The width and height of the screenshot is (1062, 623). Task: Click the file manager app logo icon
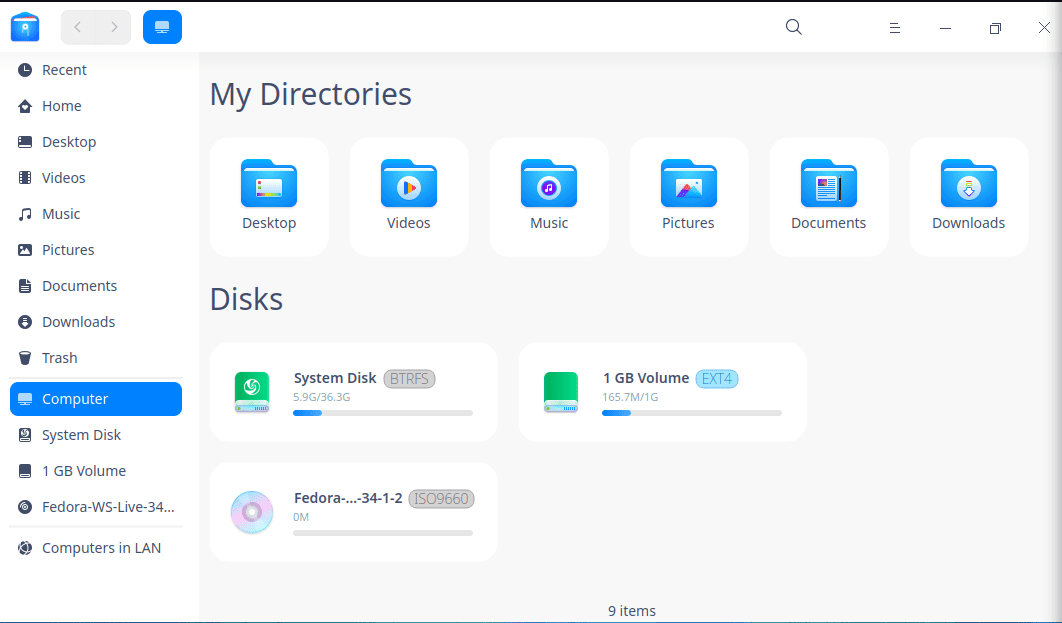point(25,27)
